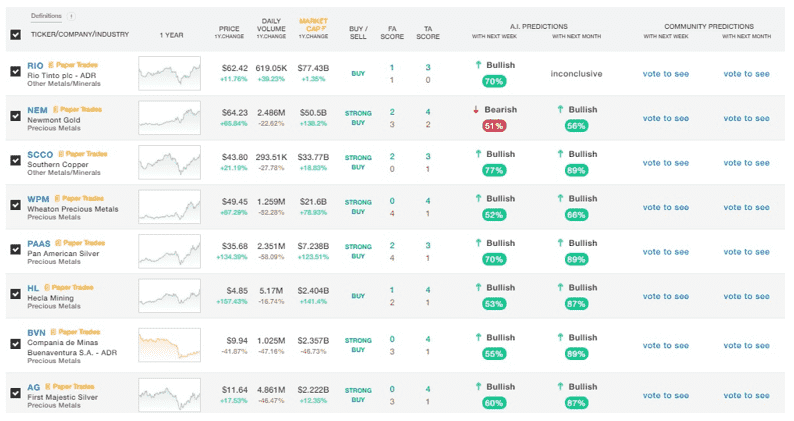Uncheck the HL row checkbox
The image size is (794, 421).
(16, 294)
